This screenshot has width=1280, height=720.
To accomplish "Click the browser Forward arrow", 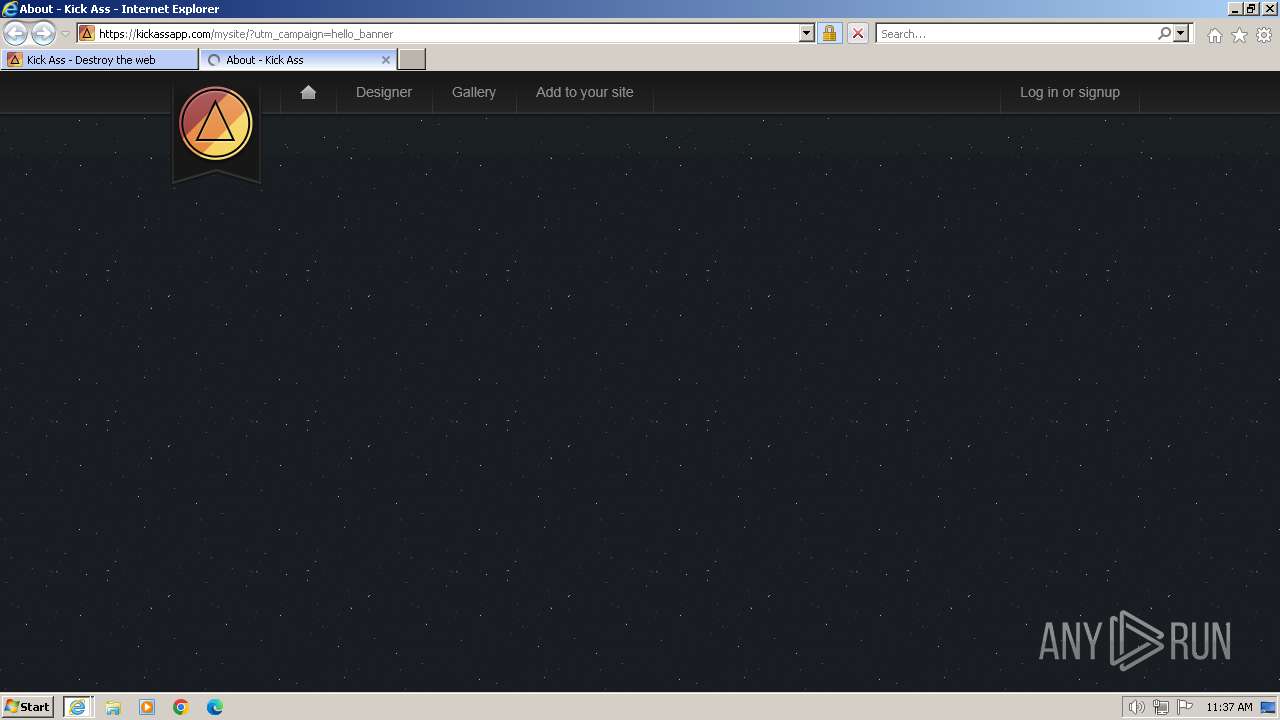I will pyautogui.click(x=43, y=33).
